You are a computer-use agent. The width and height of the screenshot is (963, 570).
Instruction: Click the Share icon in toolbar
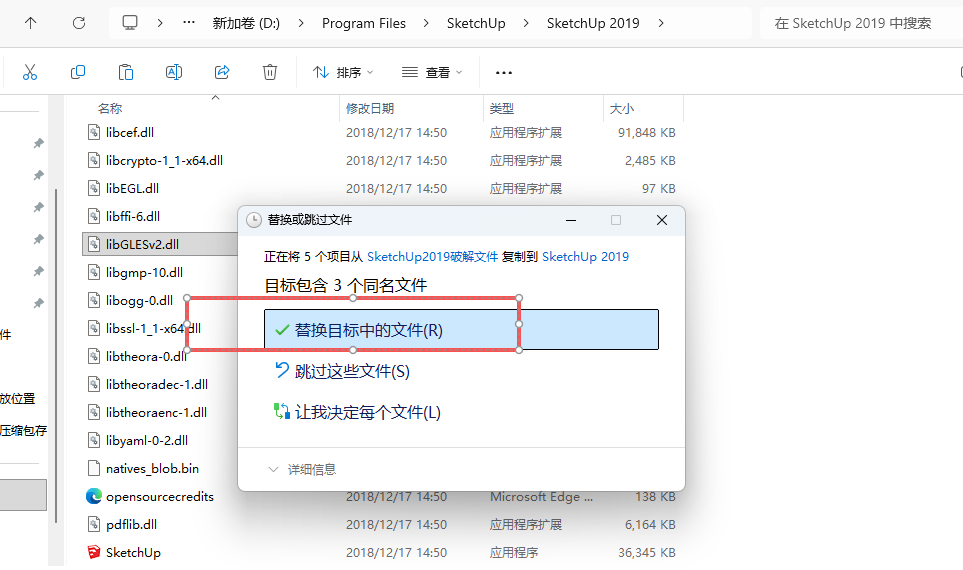tap(222, 72)
